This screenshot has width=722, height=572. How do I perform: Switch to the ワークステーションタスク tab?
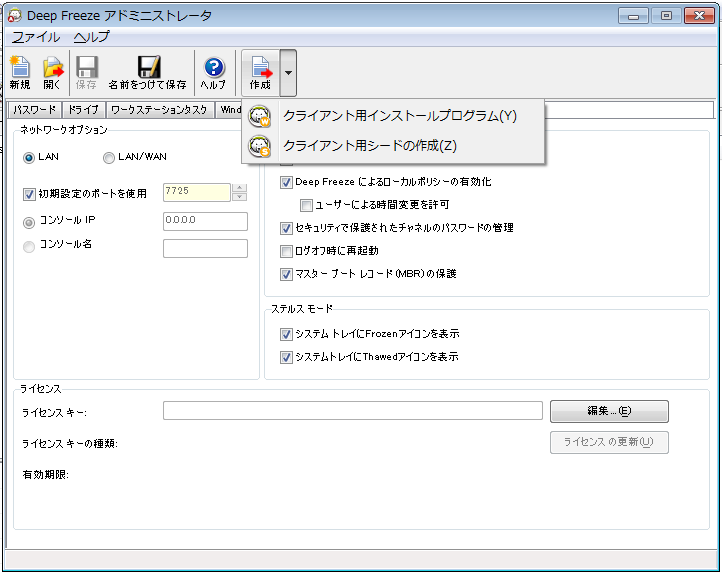coord(159,110)
